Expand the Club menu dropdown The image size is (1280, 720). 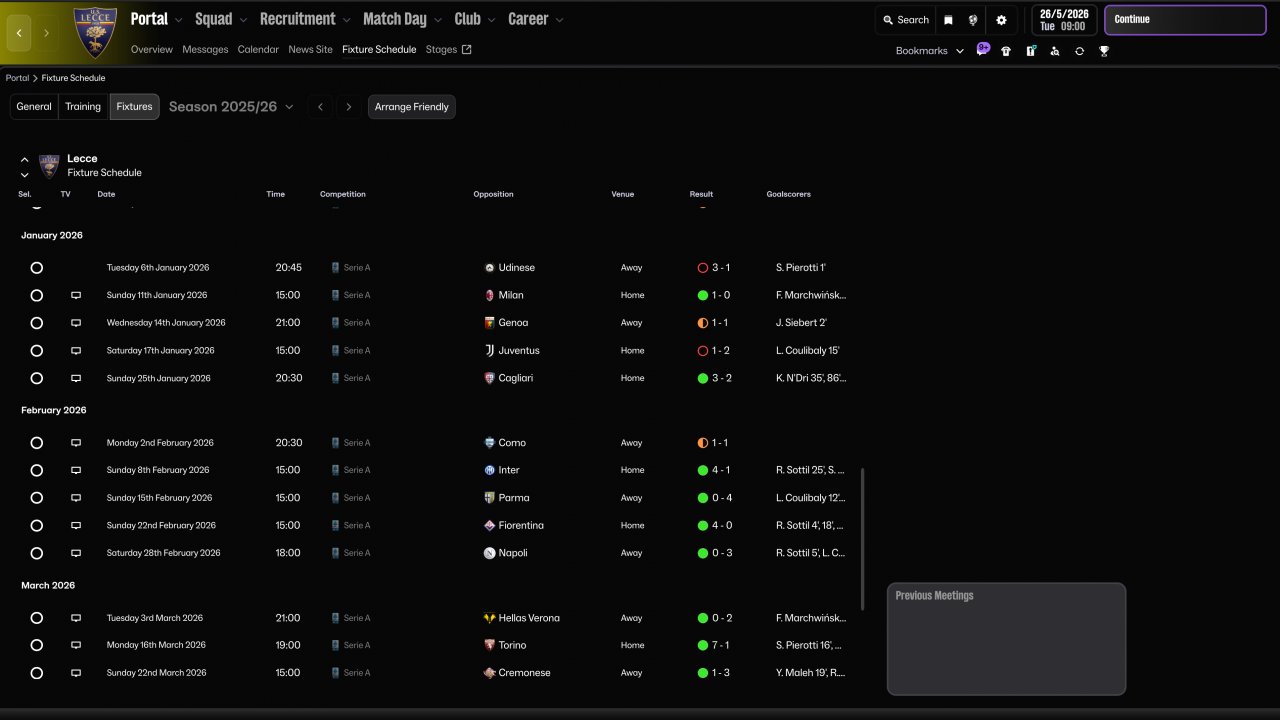pyautogui.click(x=491, y=20)
